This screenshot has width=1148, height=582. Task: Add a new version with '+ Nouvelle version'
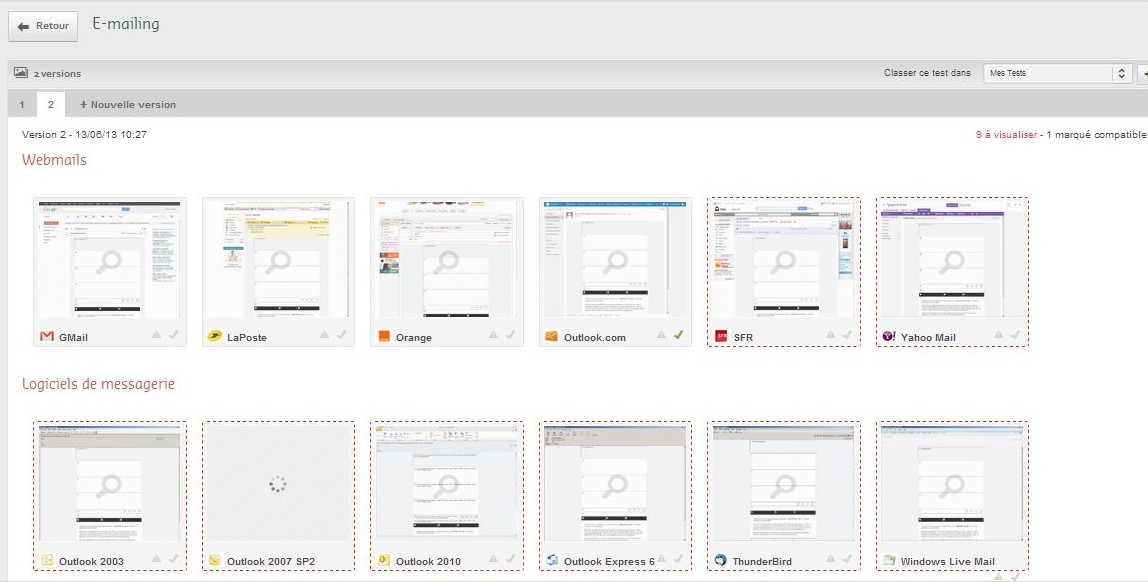(128, 104)
